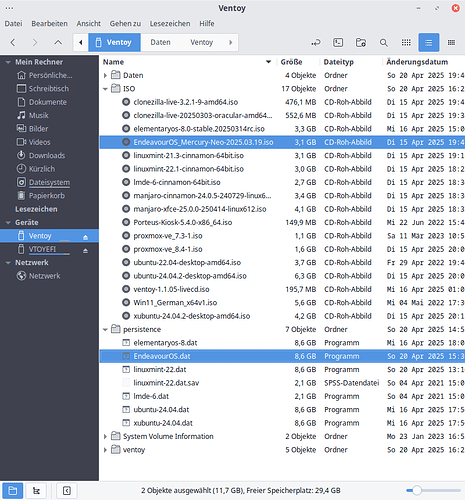Show tree view sidebar button
Screen dimensions: 465x500
tap(36, 490)
